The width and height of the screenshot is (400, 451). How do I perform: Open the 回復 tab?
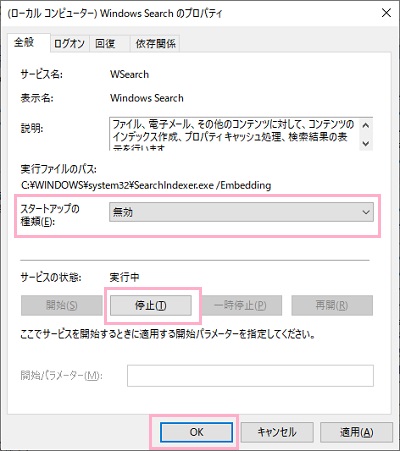109,44
